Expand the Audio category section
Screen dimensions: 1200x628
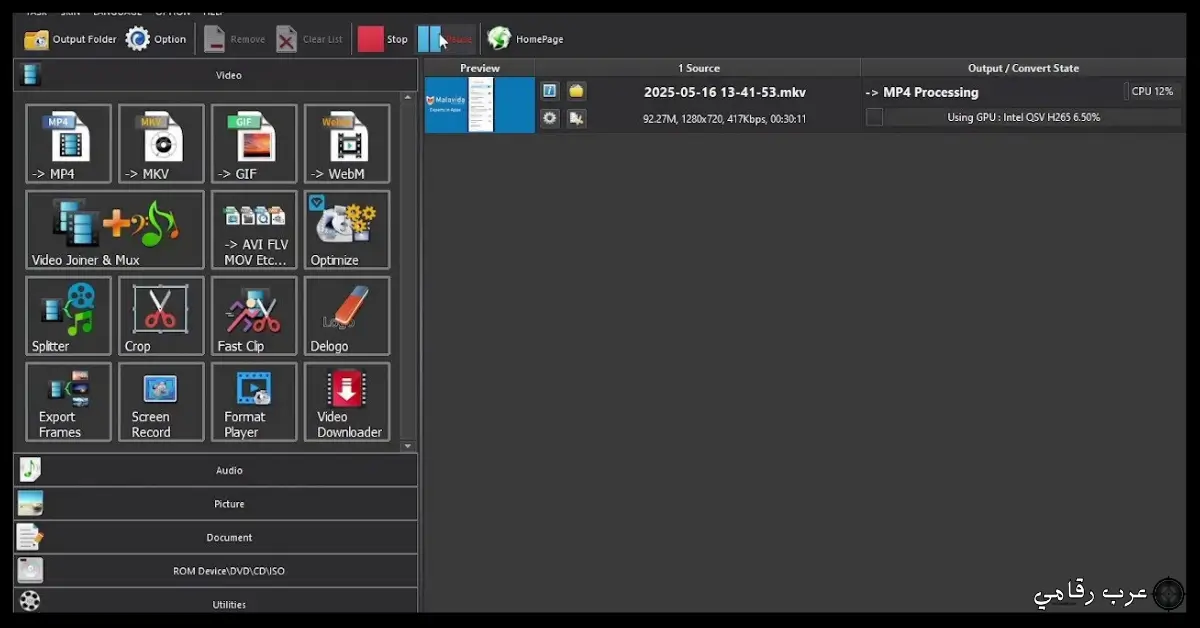tap(228, 470)
